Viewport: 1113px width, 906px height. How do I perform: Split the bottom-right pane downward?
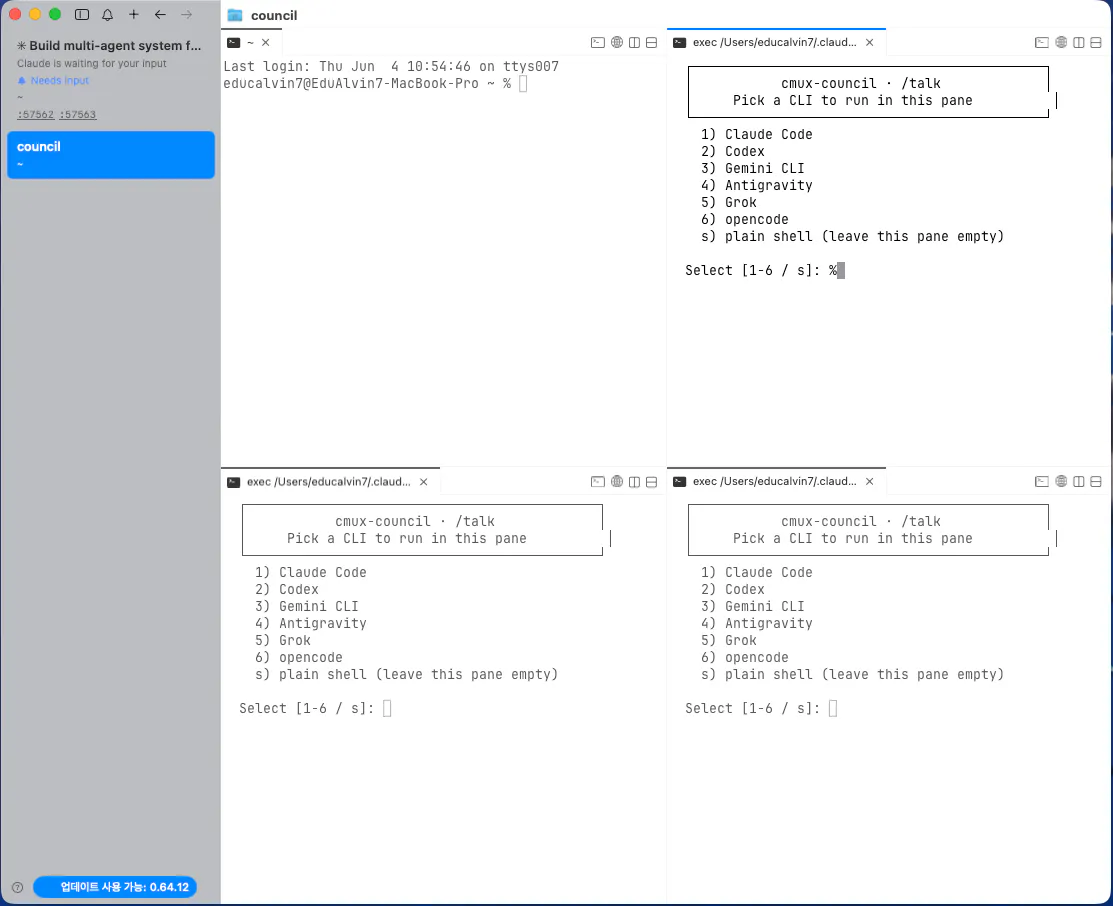[x=1096, y=481]
